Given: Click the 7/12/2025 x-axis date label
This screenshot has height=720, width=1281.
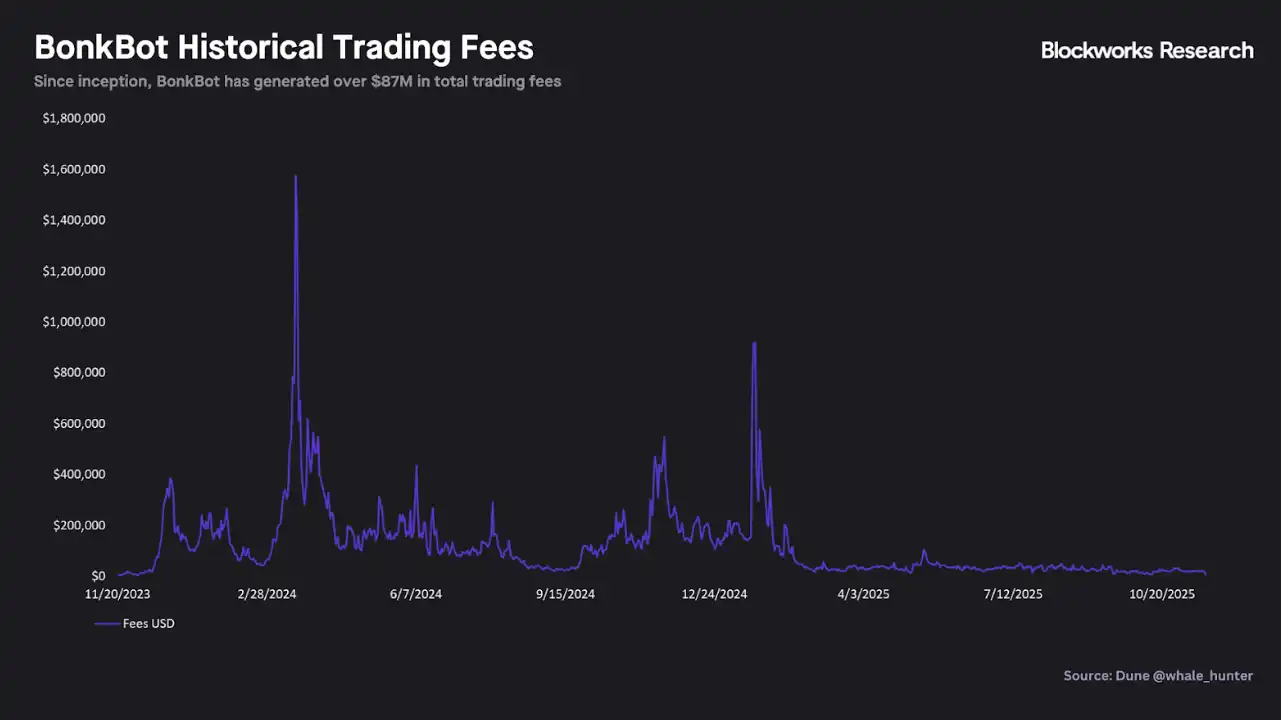Looking at the screenshot, I should click(1013, 594).
